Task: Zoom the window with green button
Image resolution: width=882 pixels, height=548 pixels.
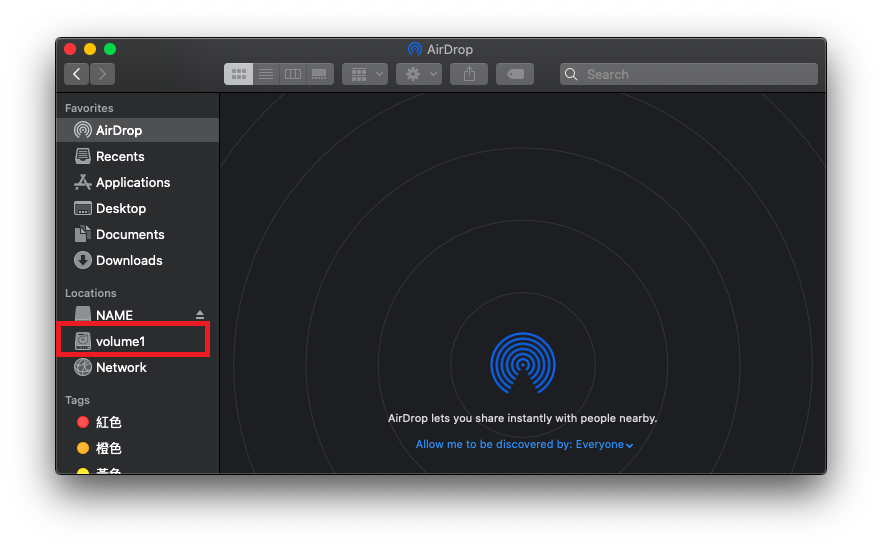Action: point(110,49)
